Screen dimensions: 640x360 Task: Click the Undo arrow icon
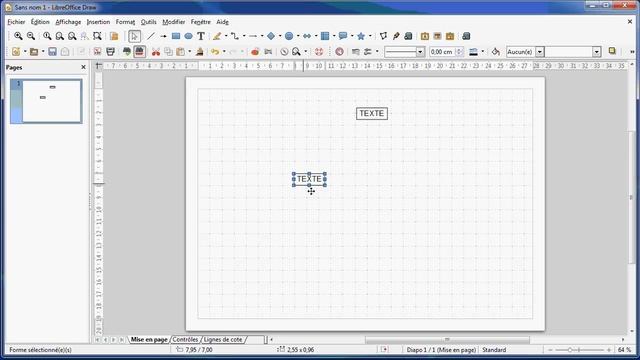(215, 52)
